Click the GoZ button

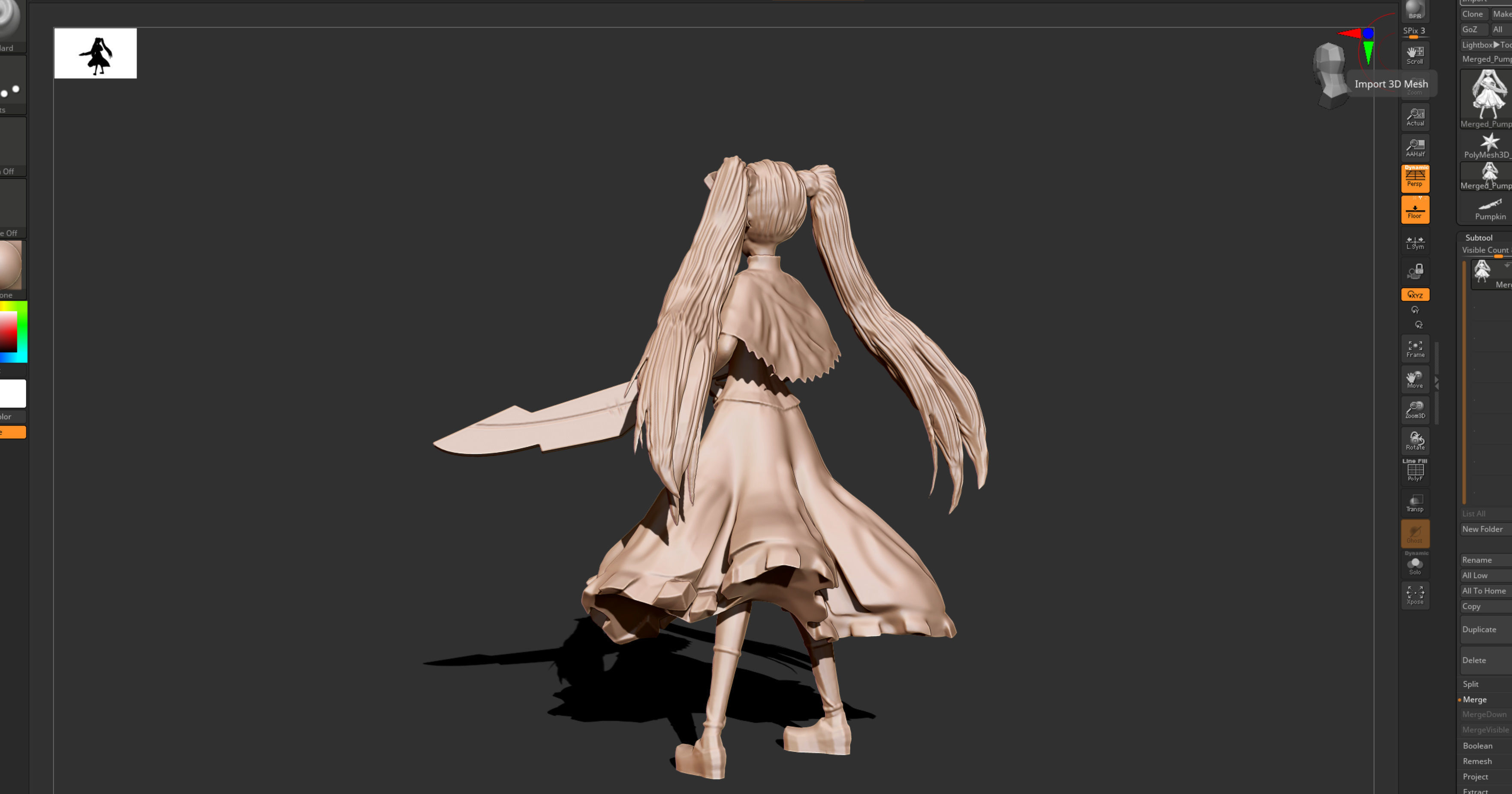pos(1473,29)
